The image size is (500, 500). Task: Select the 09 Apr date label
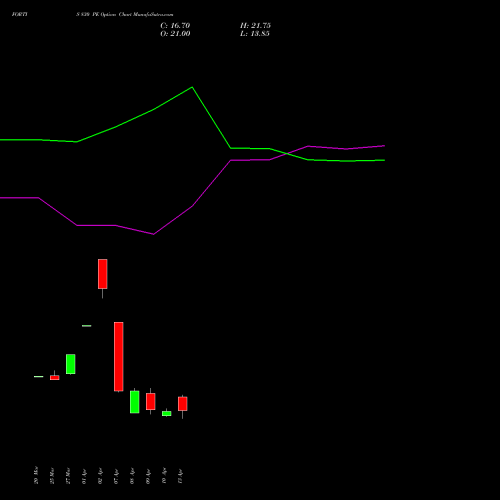(x=148, y=476)
